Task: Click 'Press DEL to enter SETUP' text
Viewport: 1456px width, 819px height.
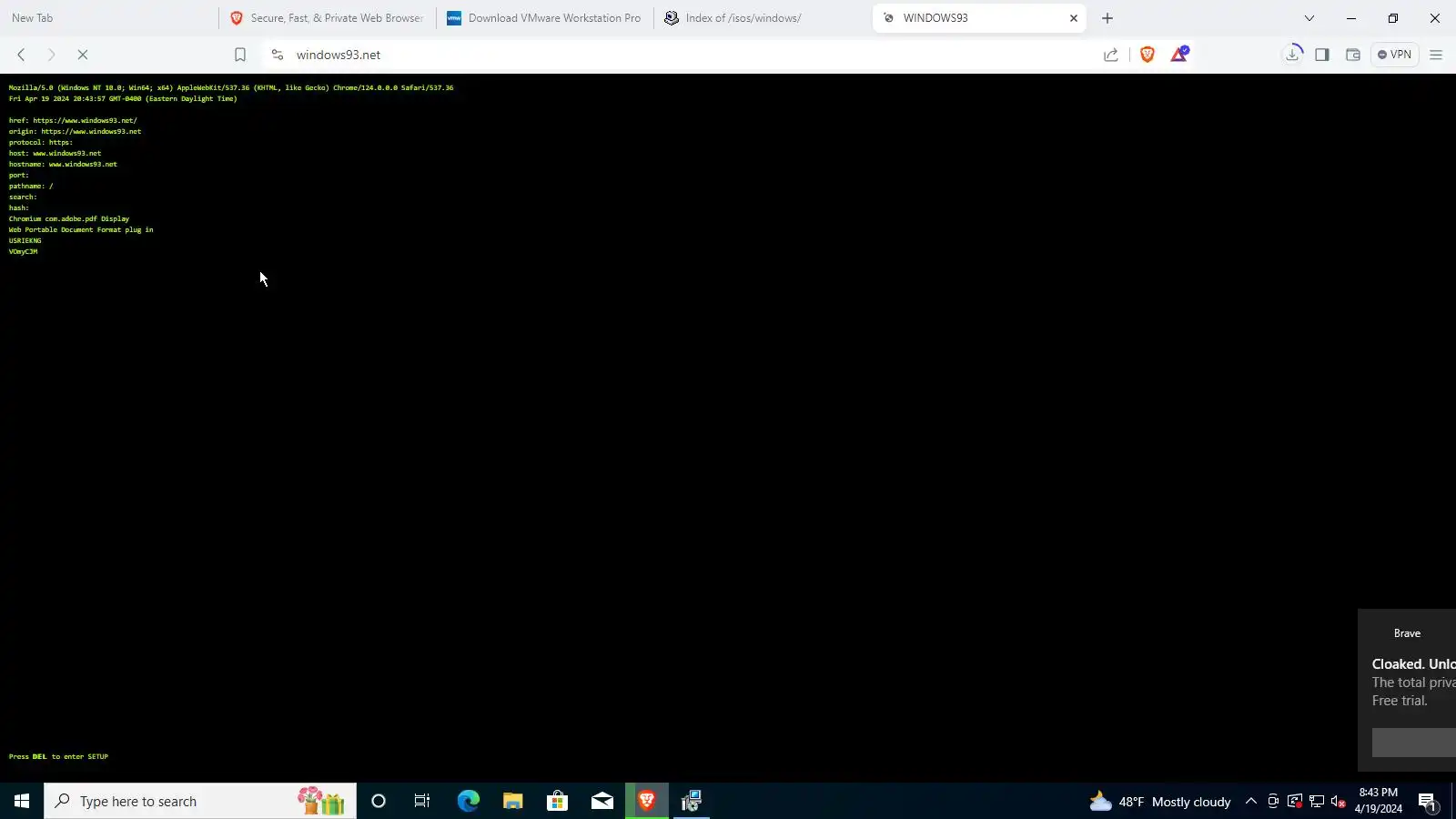Action: pos(58,756)
